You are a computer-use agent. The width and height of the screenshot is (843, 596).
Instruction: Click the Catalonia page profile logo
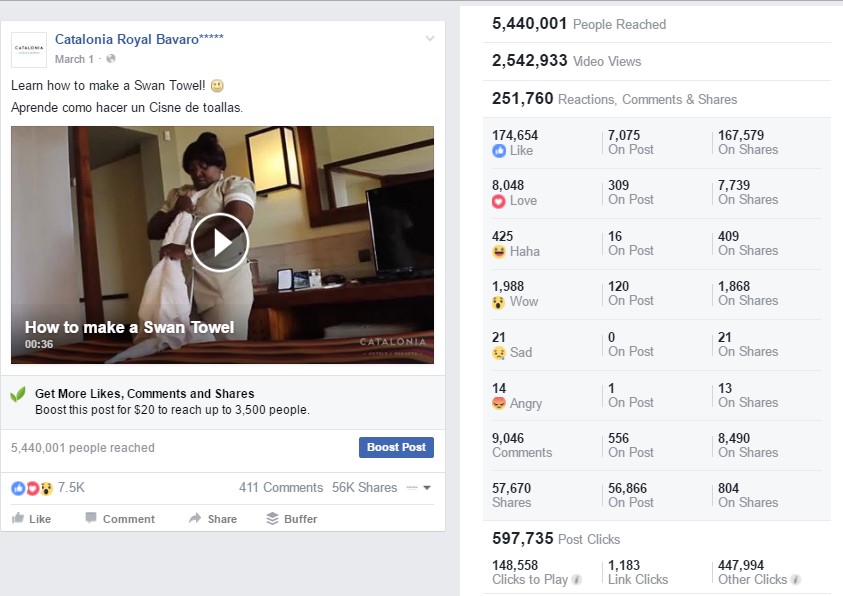[x=28, y=48]
